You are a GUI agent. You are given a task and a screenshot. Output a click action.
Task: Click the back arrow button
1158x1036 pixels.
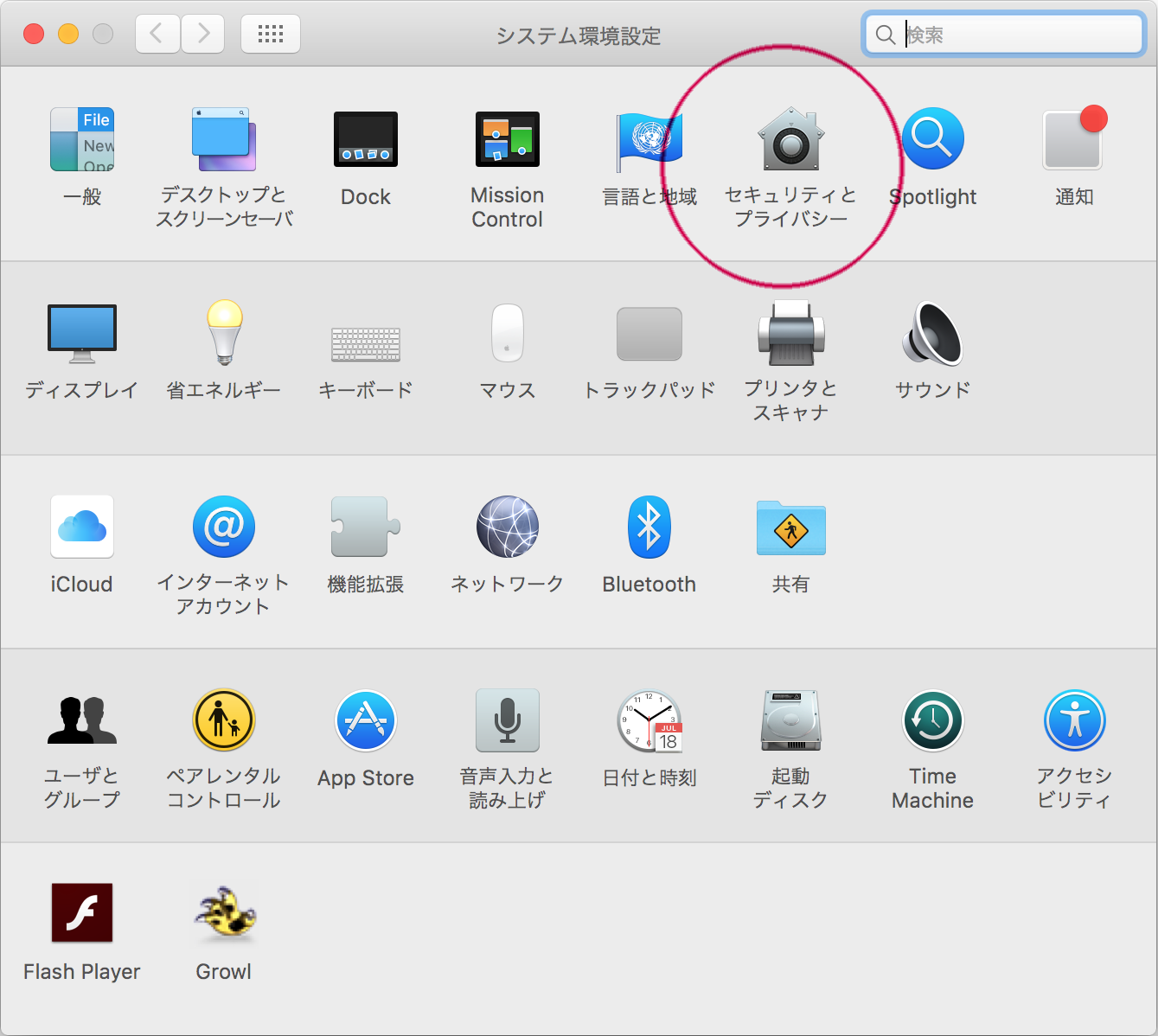[x=157, y=35]
